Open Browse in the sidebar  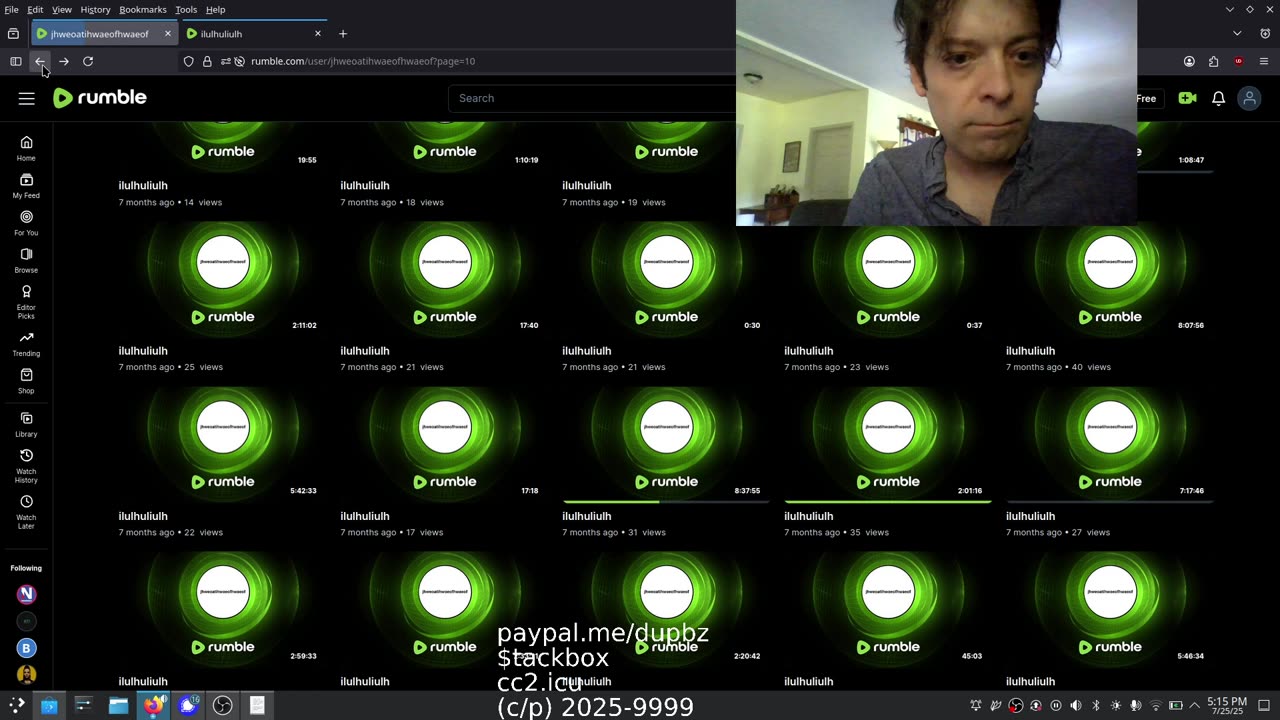click(26, 260)
